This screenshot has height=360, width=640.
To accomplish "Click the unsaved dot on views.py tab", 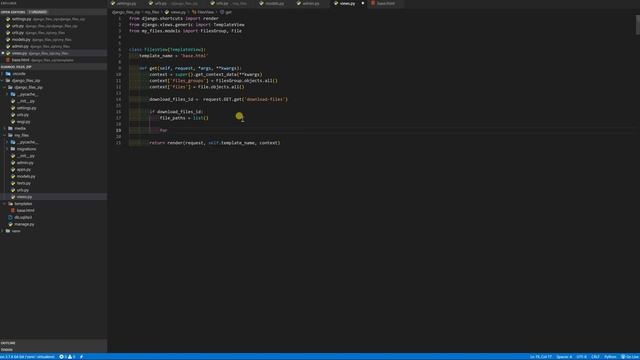I will click(x=363, y=4).
